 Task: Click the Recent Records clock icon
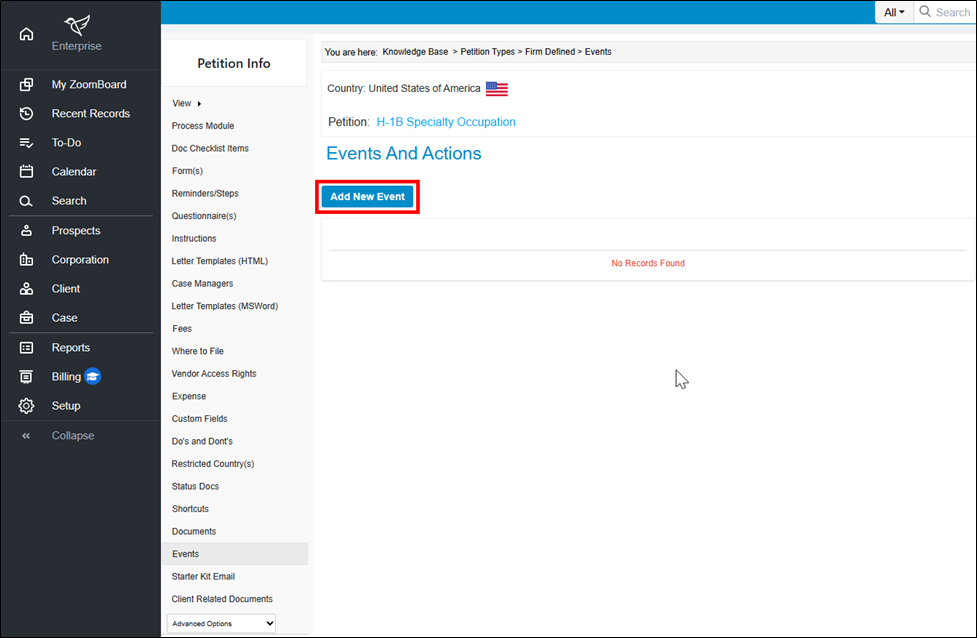pos(27,114)
